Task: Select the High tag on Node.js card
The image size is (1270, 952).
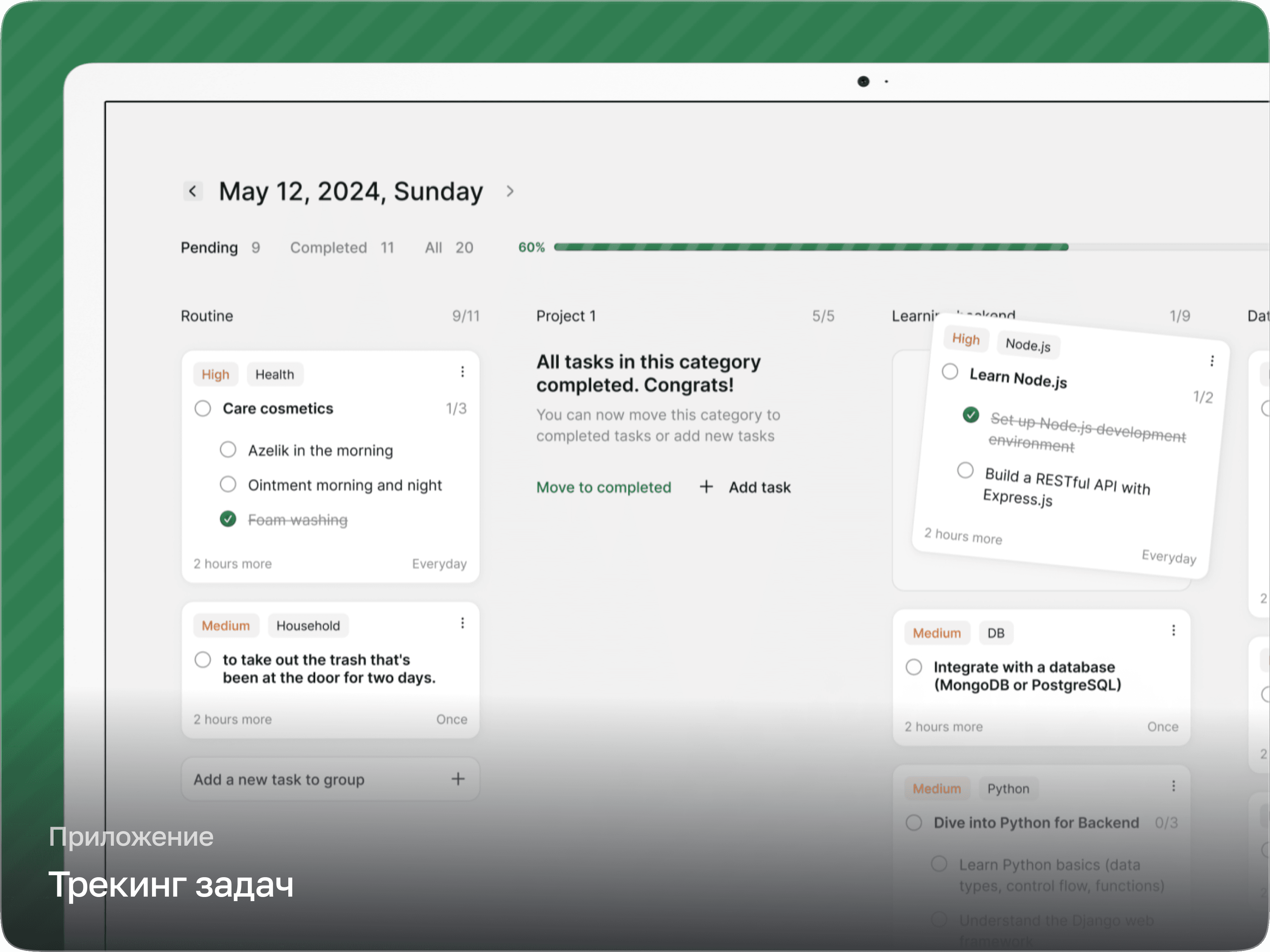Action: coord(966,339)
